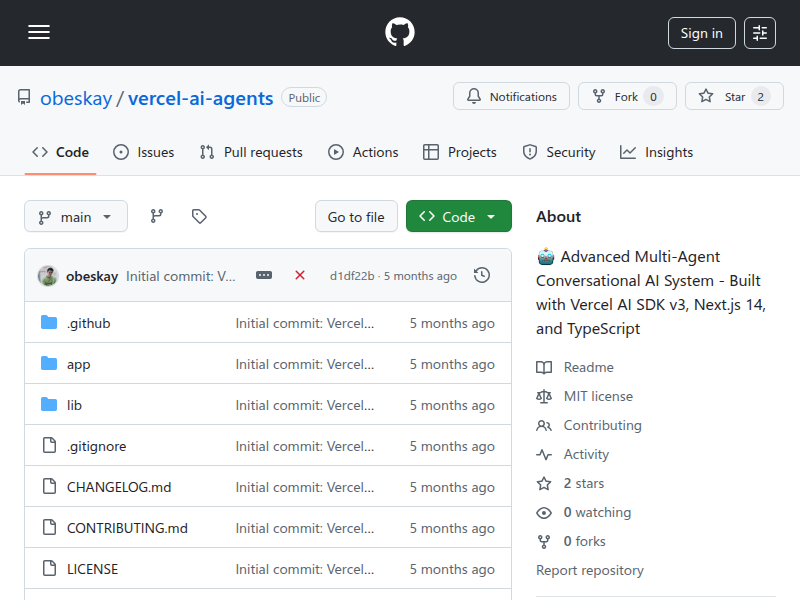Screen dimensions: 800x600
Task: Open the MIT license link
Action: click(598, 396)
